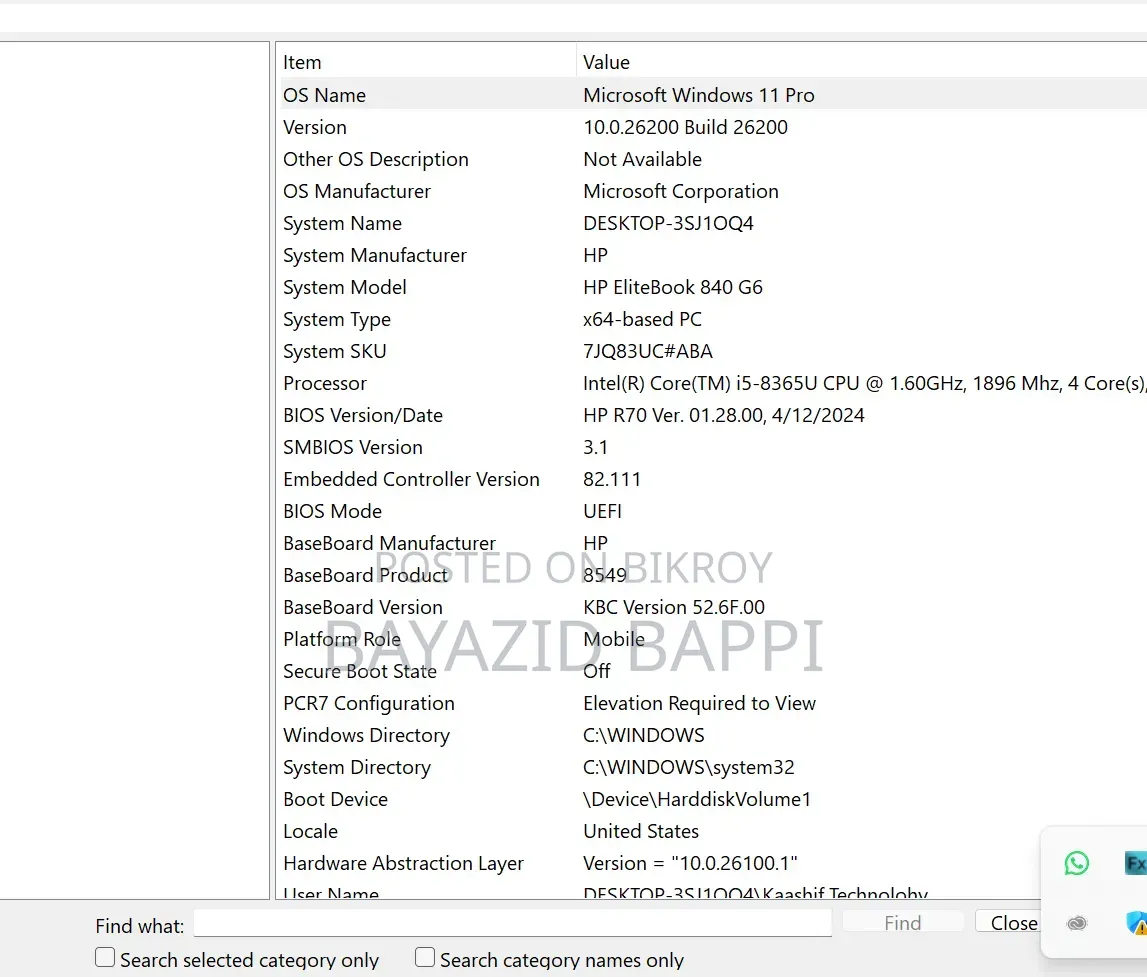Click the x64-based PC value
Screen dimensions: 1147x977
[x=642, y=320]
